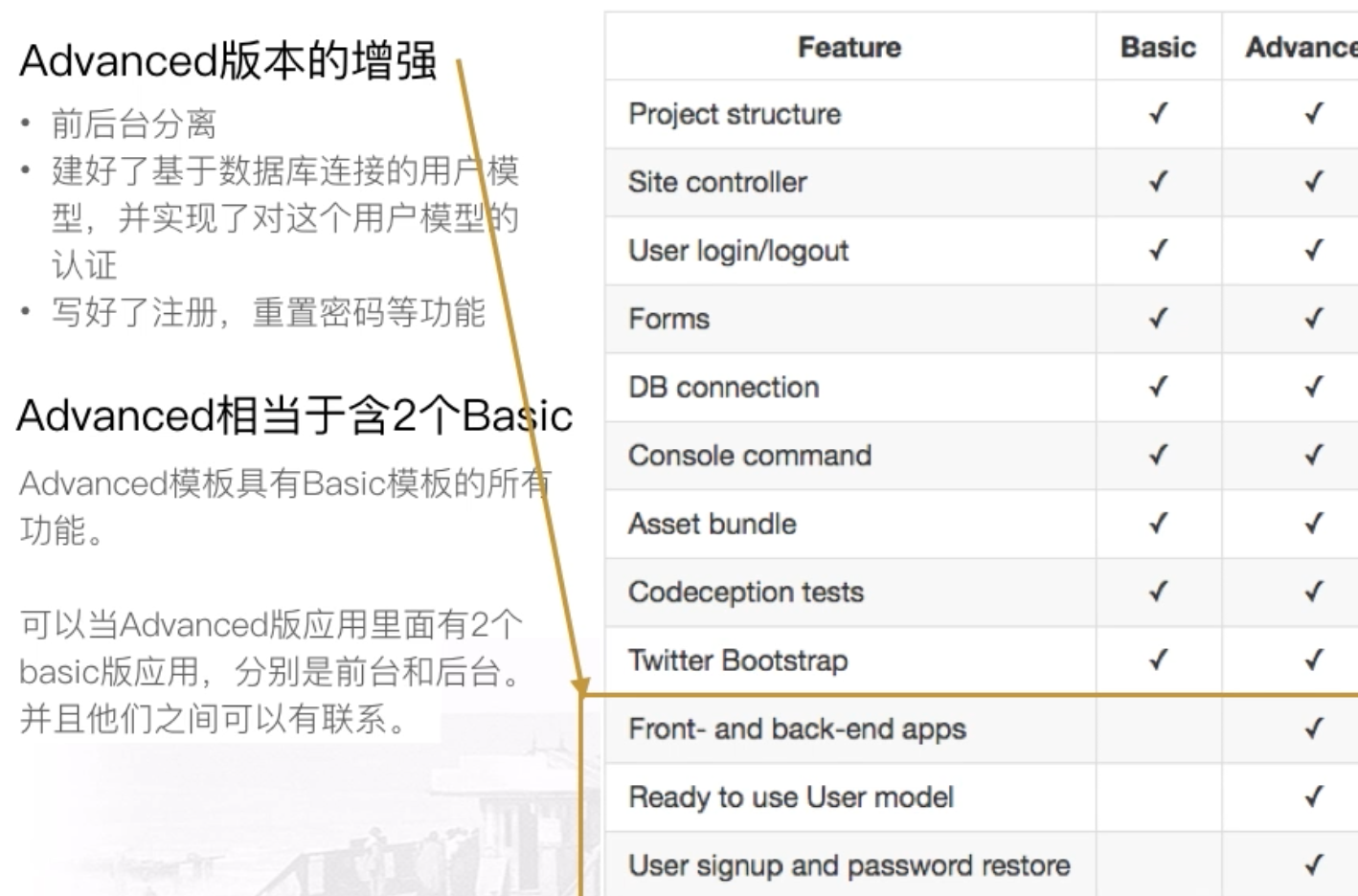Click the Feature column header
Image resolution: width=1358 pixels, height=896 pixels.
tap(849, 47)
